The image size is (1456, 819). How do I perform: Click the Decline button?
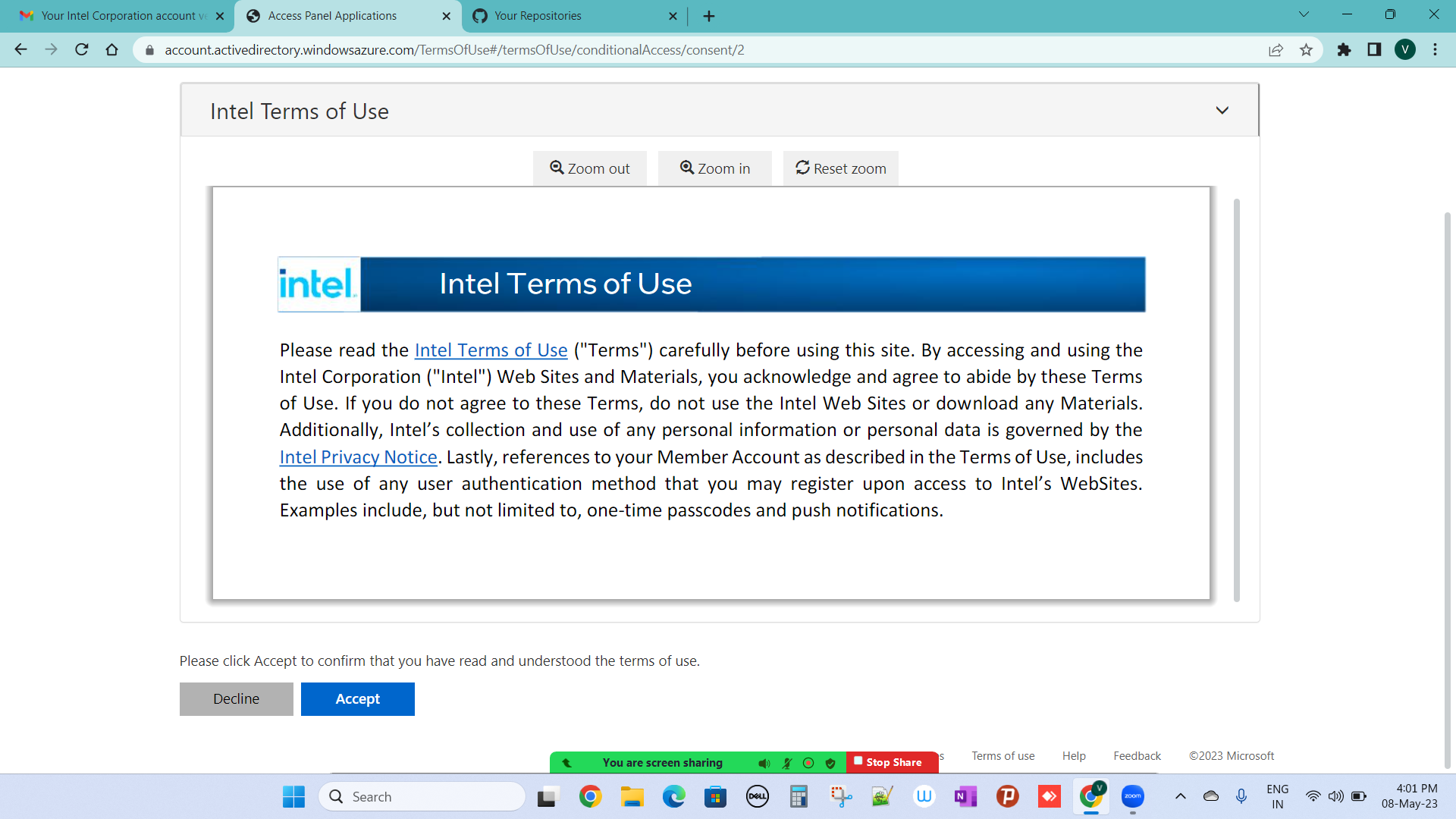[236, 698]
